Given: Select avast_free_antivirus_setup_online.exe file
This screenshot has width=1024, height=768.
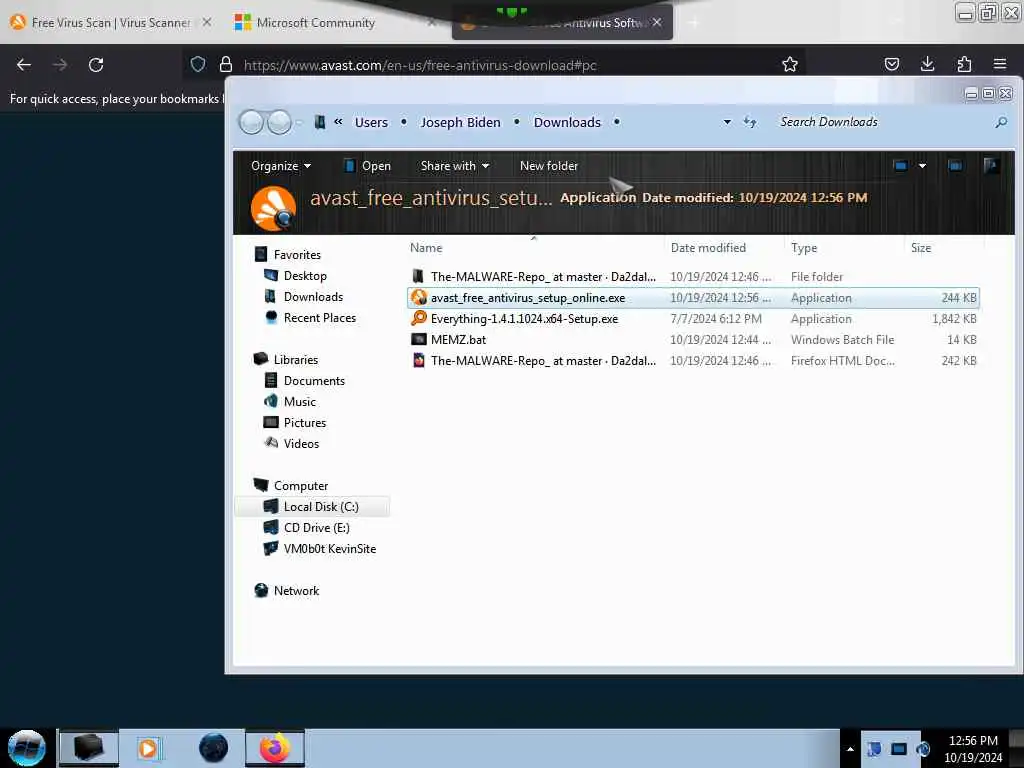Looking at the screenshot, I should coord(693,298).
